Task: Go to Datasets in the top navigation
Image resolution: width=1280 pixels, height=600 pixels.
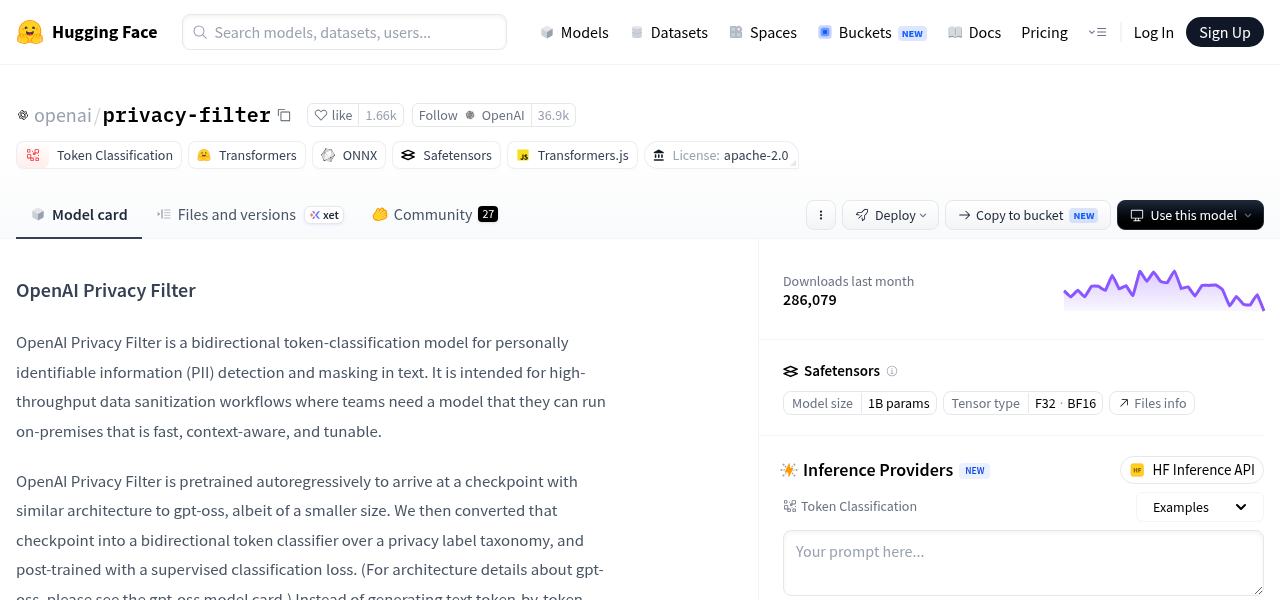Action: (x=669, y=32)
